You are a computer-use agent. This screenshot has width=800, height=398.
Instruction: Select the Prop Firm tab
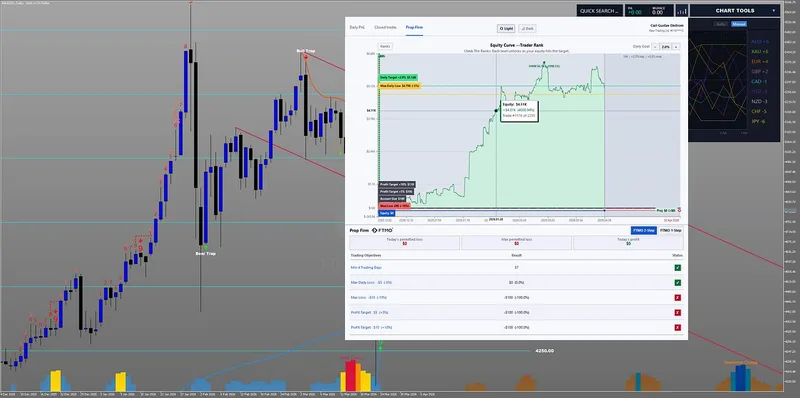click(414, 27)
